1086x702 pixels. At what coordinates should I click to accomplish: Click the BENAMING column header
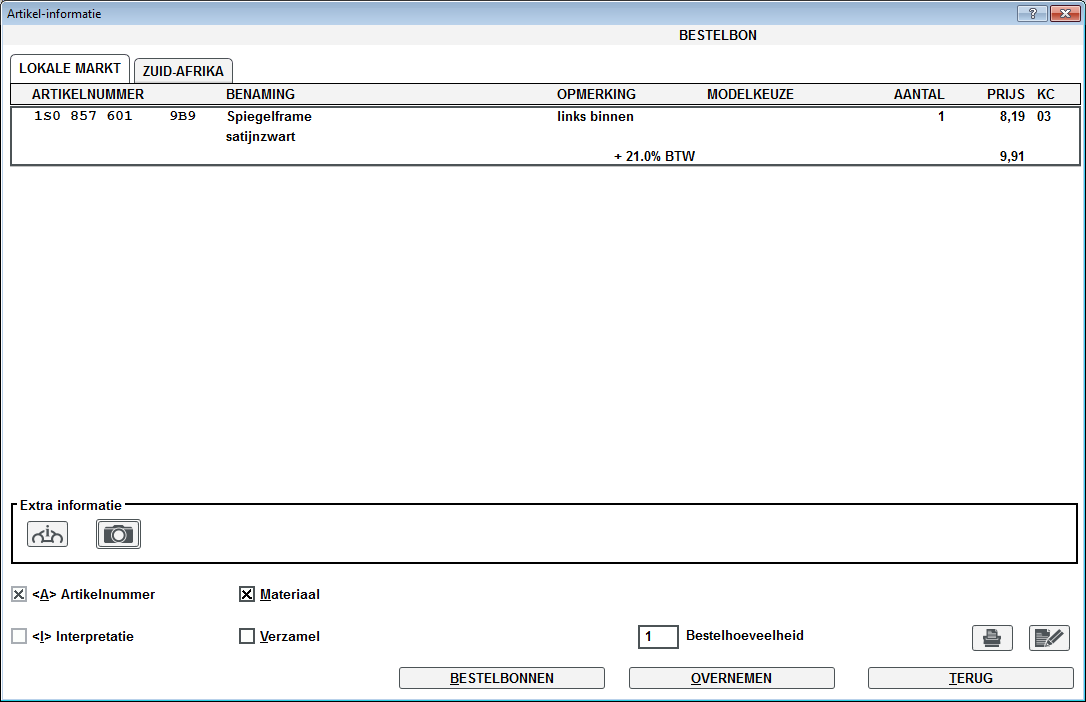[260, 95]
